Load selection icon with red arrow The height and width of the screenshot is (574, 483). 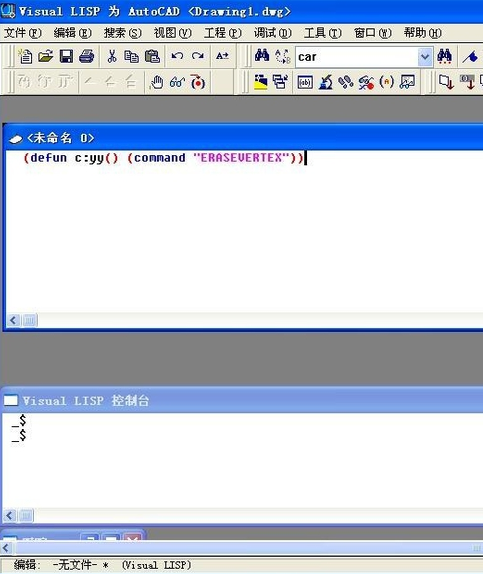click(468, 82)
